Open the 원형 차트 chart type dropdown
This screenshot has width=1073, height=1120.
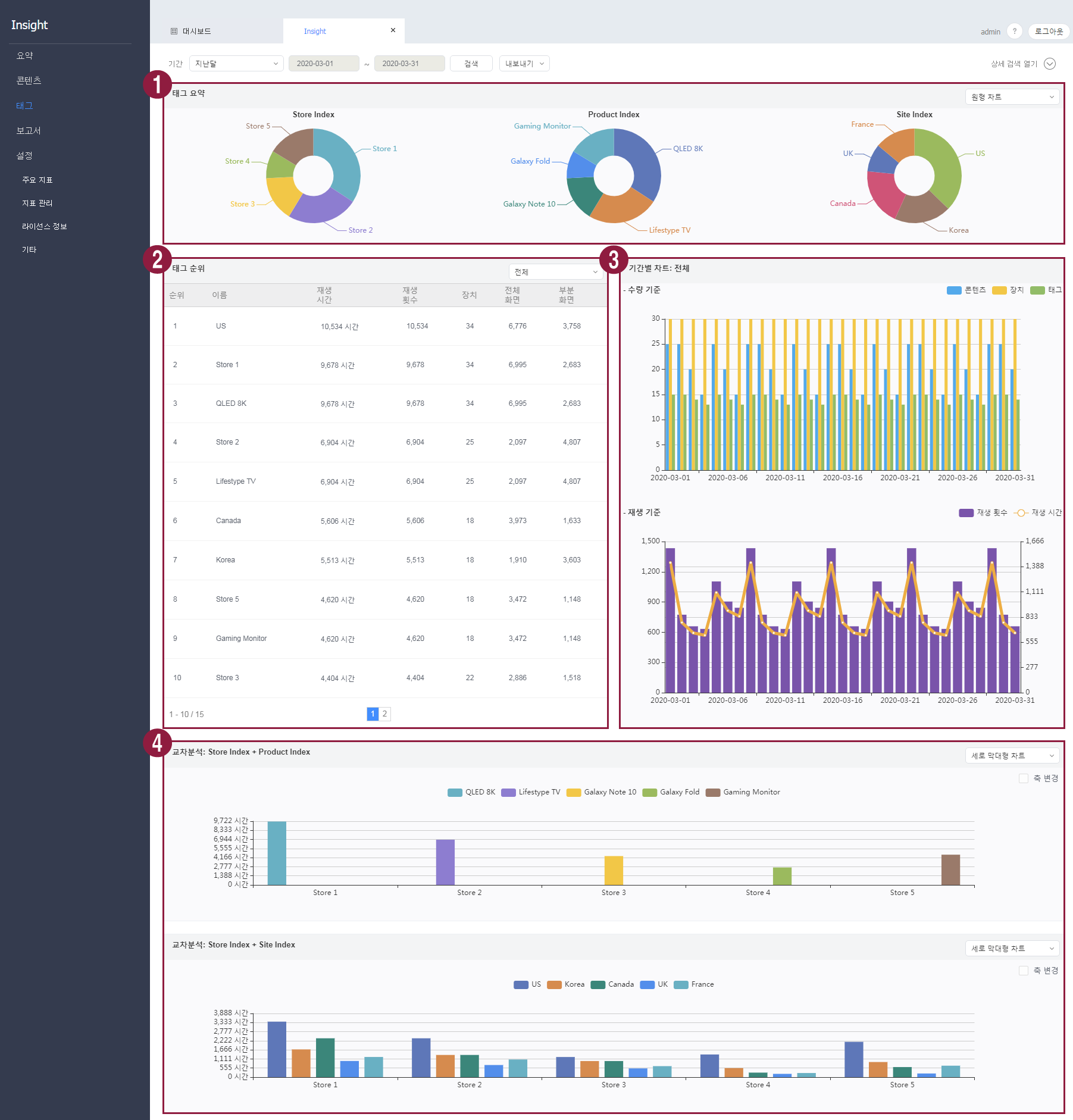1012,97
